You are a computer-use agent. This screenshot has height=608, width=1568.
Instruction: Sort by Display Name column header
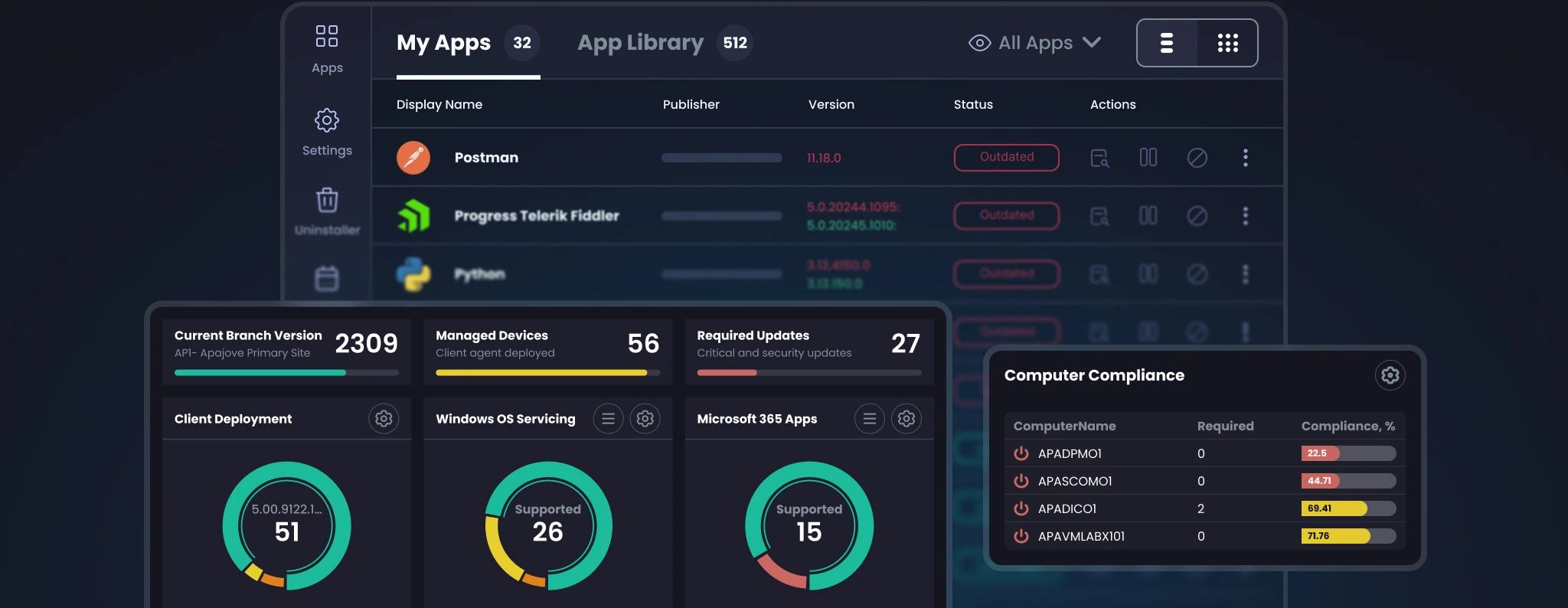click(439, 104)
